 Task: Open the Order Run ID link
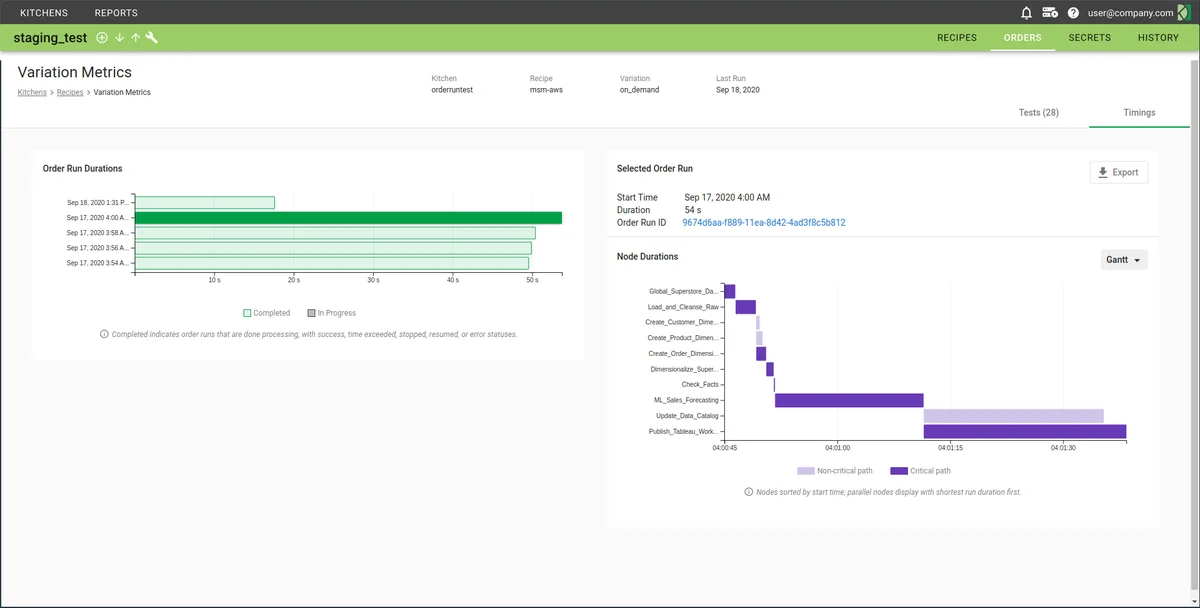(763, 223)
